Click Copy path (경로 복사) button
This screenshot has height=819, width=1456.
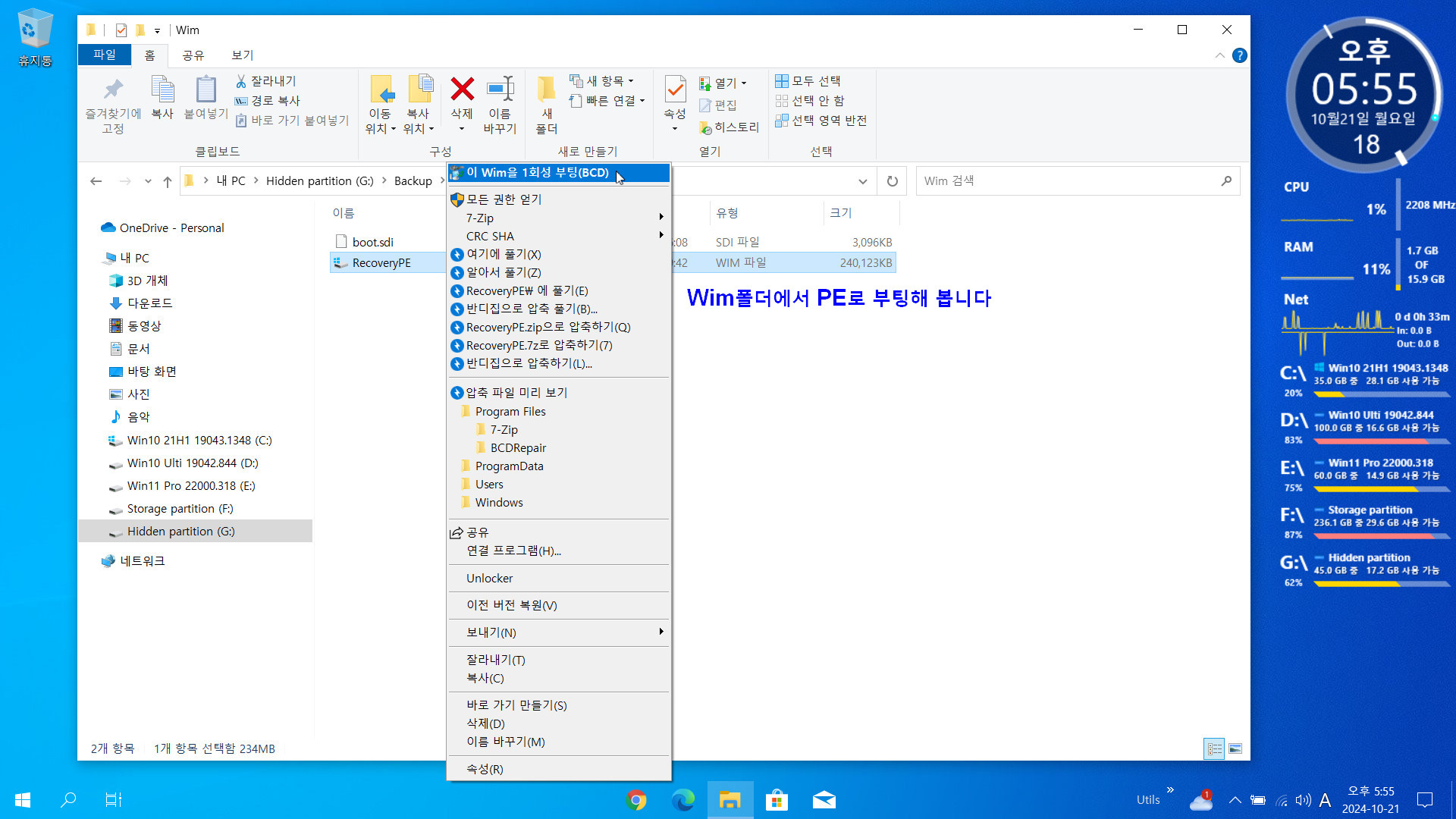point(268,101)
